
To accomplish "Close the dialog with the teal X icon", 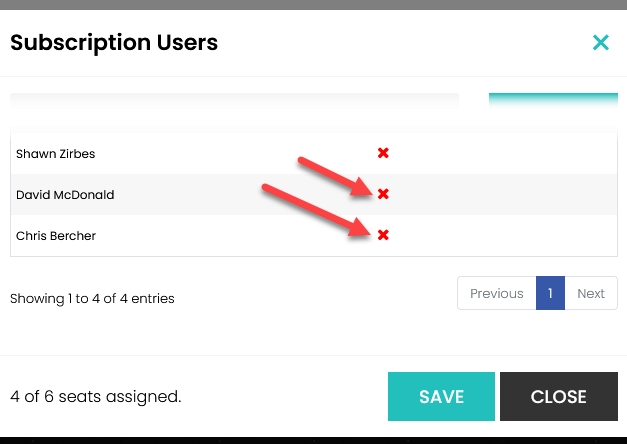I will tap(600, 42).
